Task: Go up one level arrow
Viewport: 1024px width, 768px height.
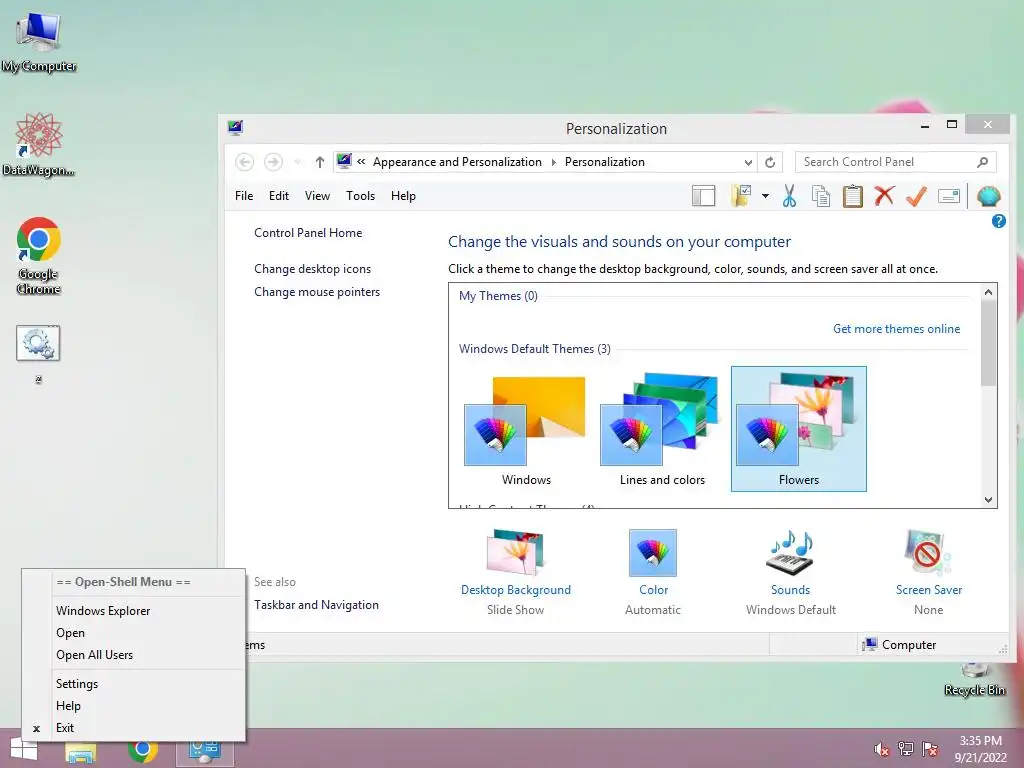Action: coord(319,162)
